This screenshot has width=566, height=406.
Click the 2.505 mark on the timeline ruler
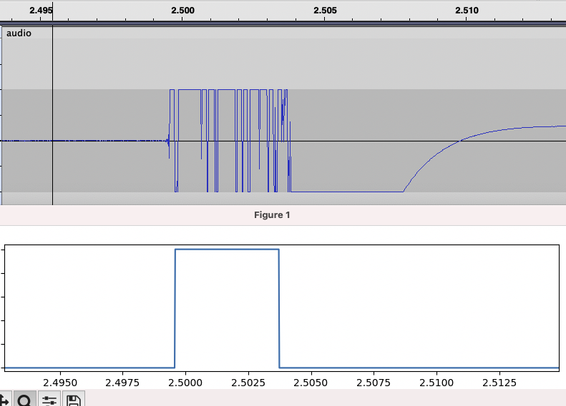[x=325, y=10]
